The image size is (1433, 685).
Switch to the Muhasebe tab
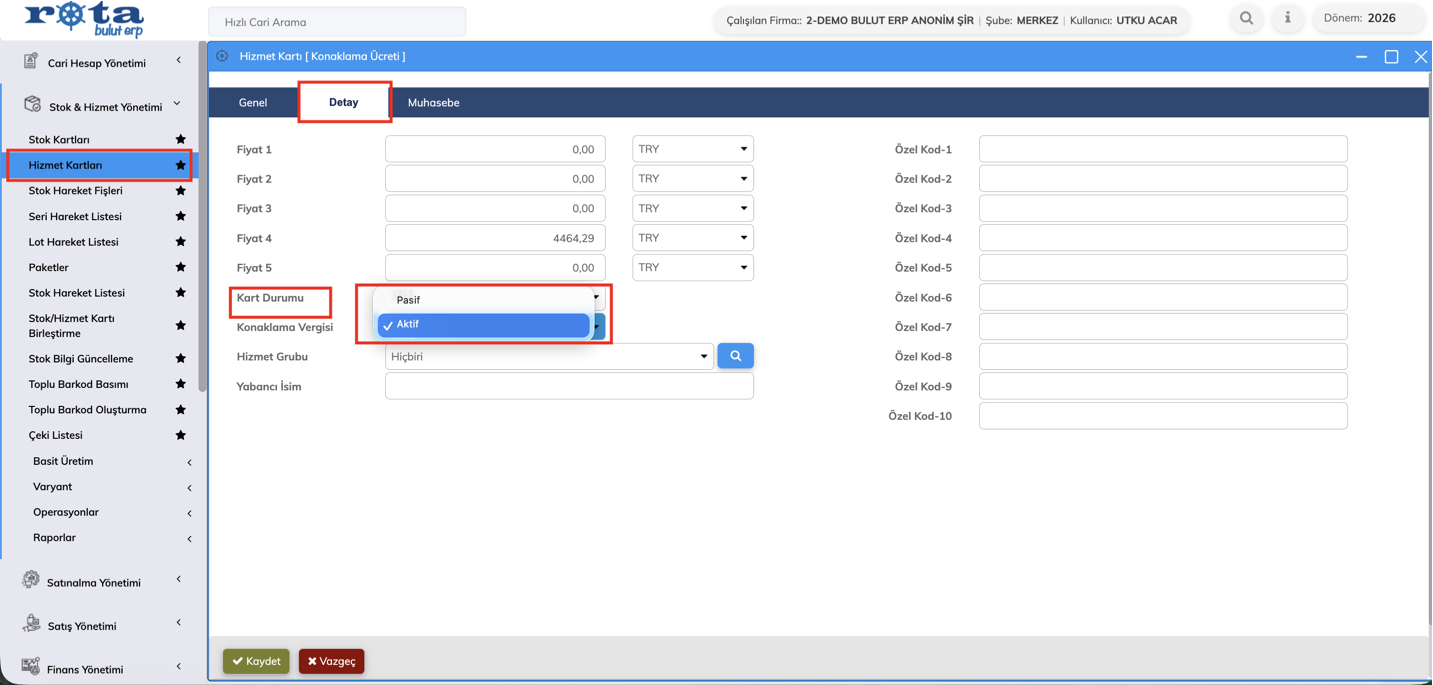[x=433, y=102]
